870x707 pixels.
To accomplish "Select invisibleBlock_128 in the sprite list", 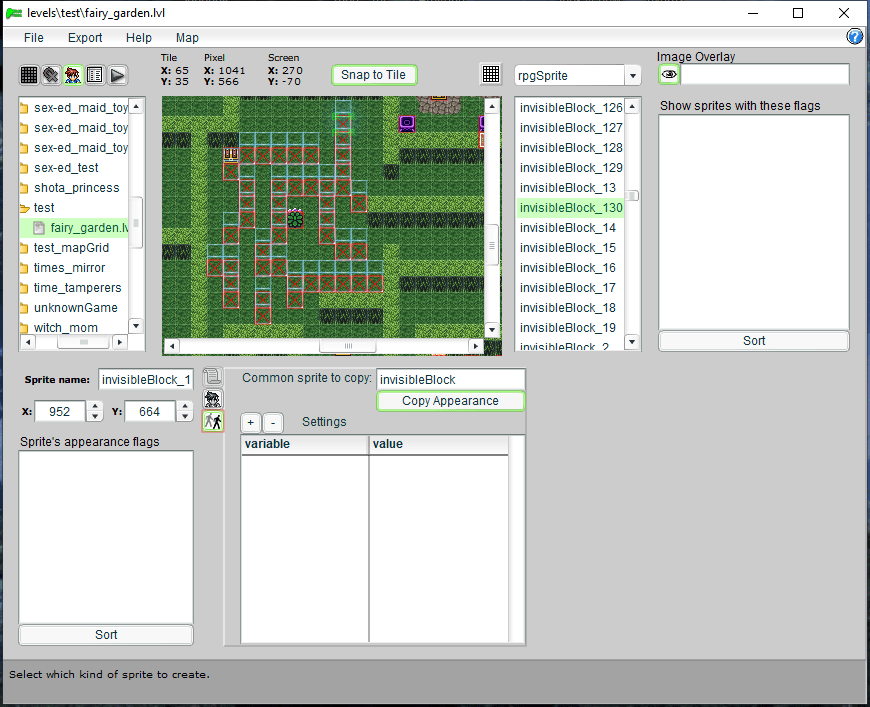I will coord(571,148).
